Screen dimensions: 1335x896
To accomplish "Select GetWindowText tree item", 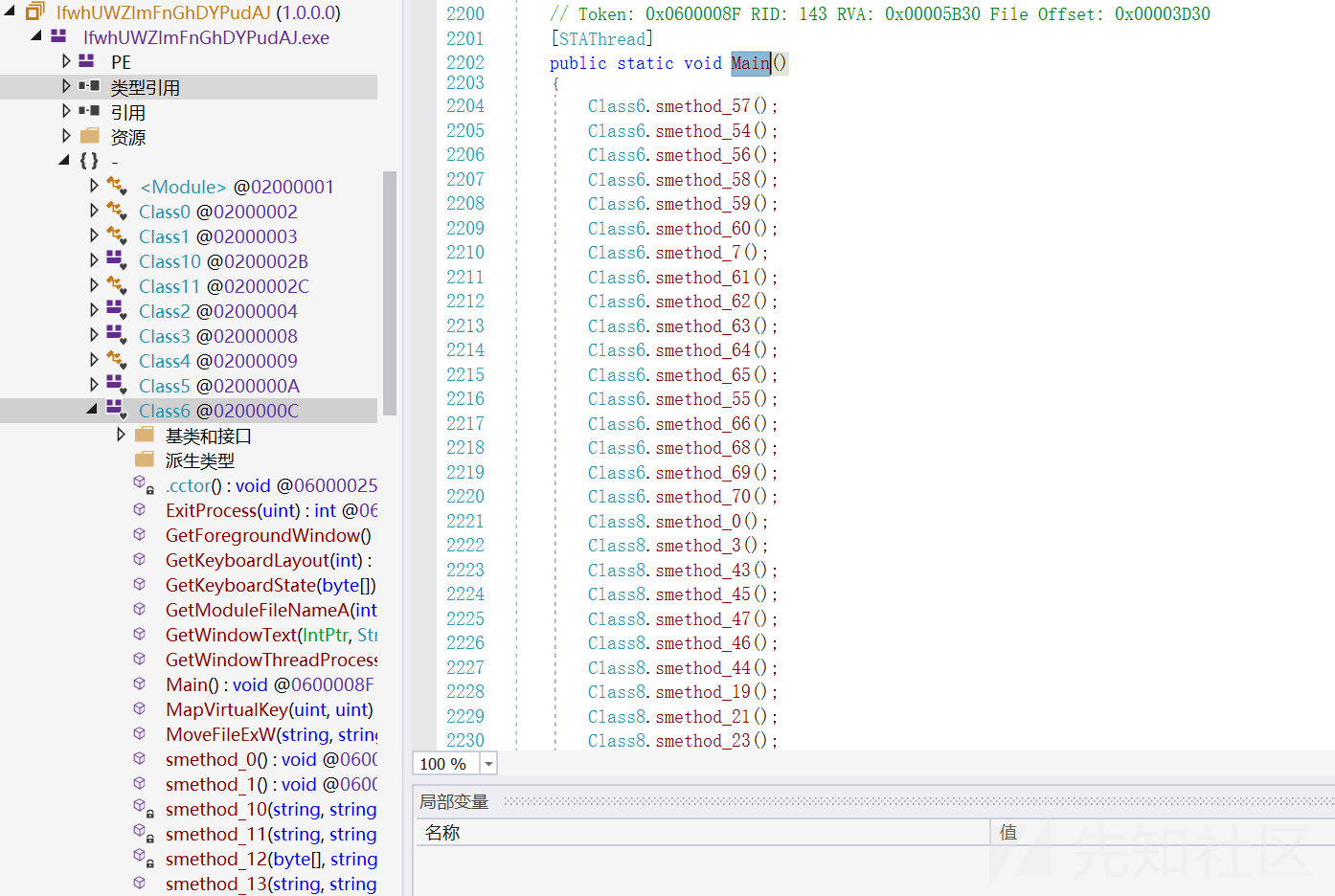I will [271, 635].
